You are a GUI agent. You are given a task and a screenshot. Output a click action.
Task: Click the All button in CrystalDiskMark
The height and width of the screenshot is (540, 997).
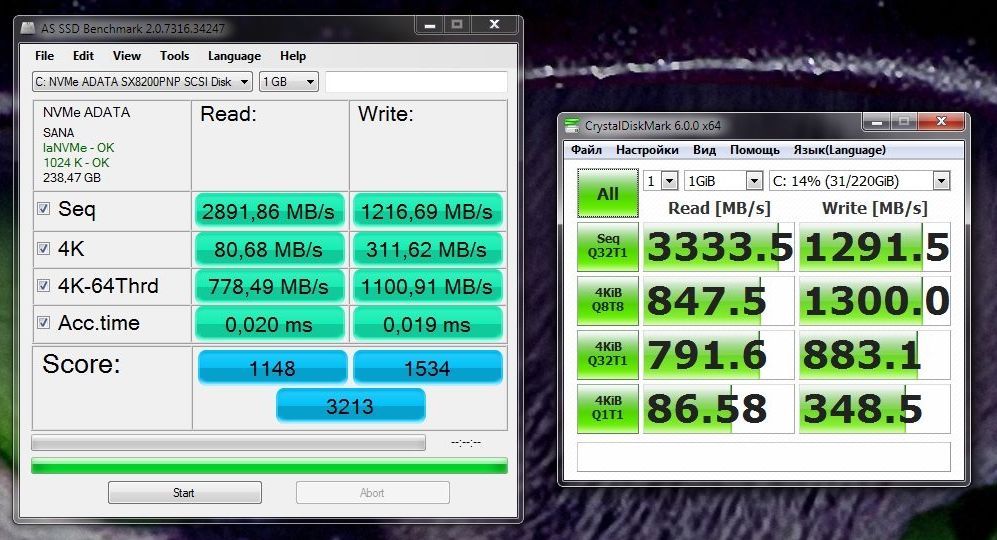(608, 193)
